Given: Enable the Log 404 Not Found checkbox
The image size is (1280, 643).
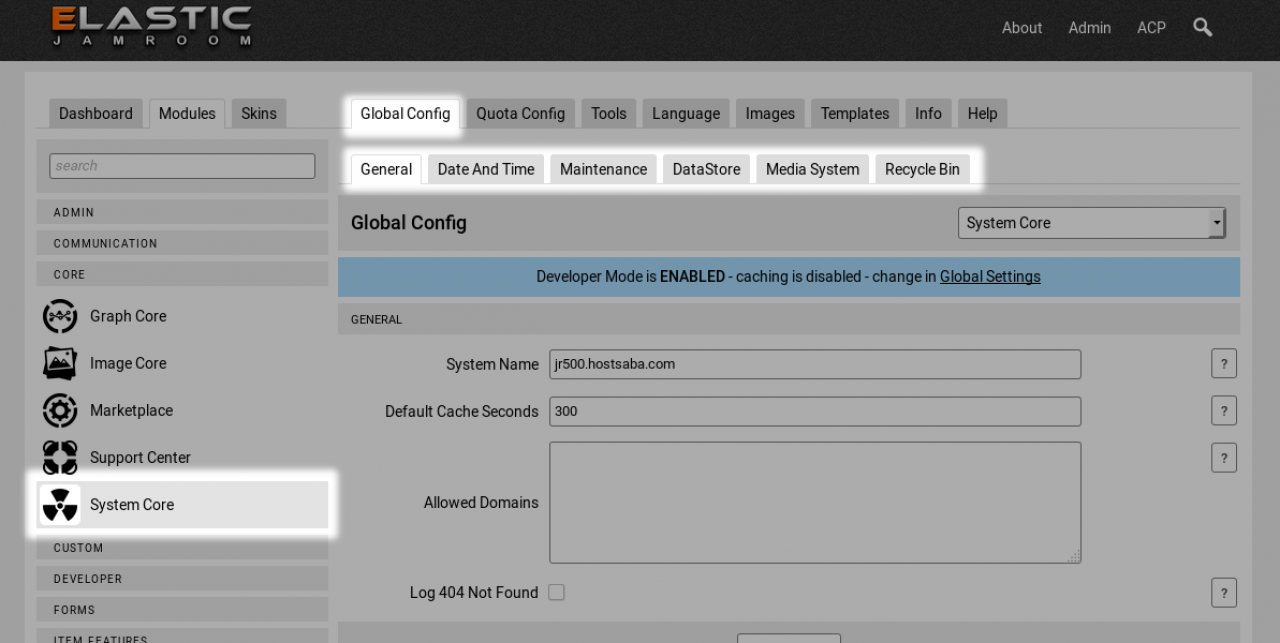Looking at the screenshot, I should point(556,592).
